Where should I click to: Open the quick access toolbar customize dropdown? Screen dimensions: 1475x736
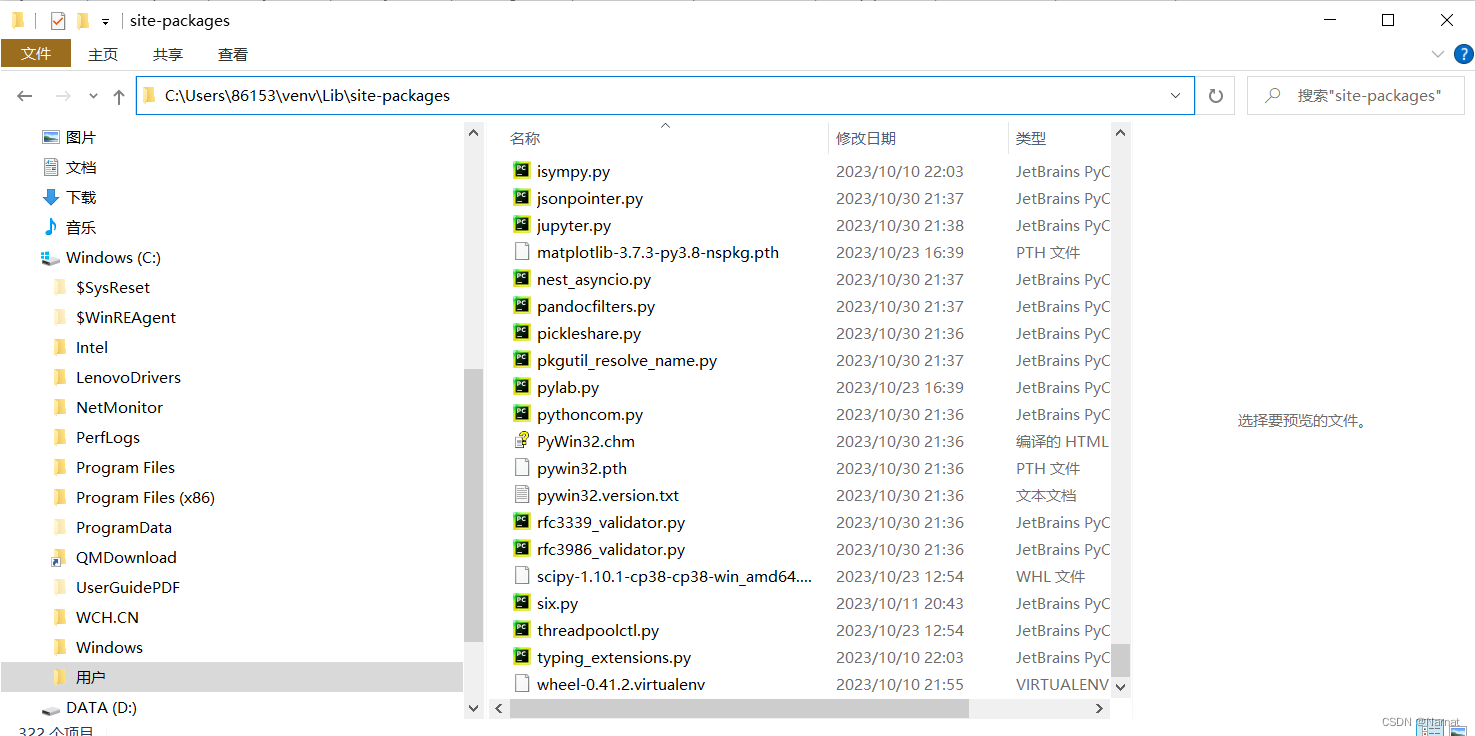(x=105, y=21)
